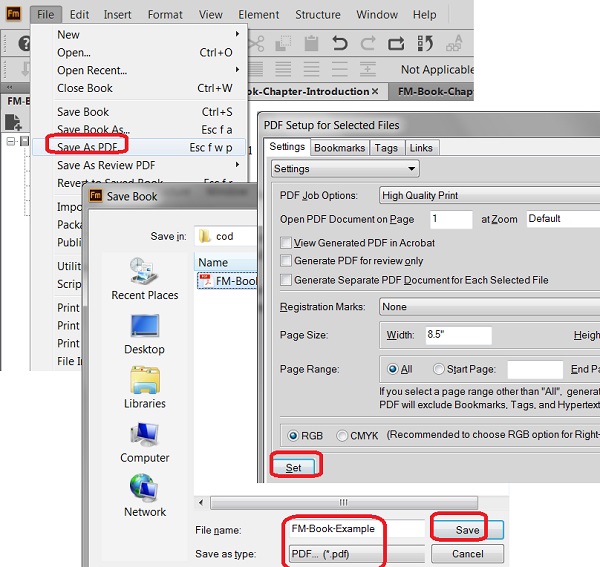Collapse panel with double-arrow icon
Screen dimensions: 600x567
point(9,88)
